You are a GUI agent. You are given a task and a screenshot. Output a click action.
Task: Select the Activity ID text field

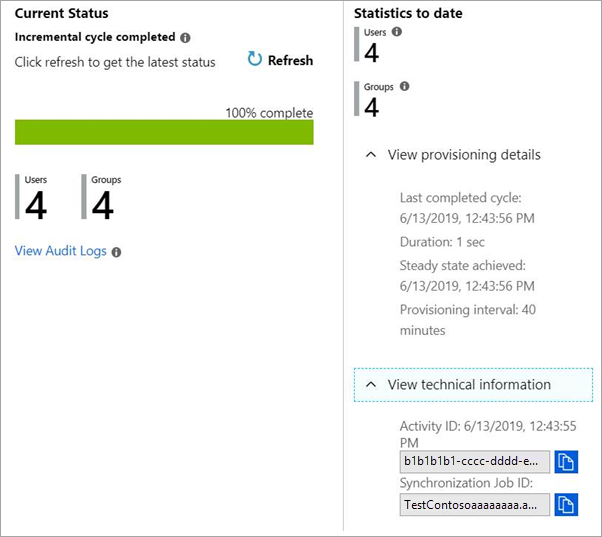point(474,461)
